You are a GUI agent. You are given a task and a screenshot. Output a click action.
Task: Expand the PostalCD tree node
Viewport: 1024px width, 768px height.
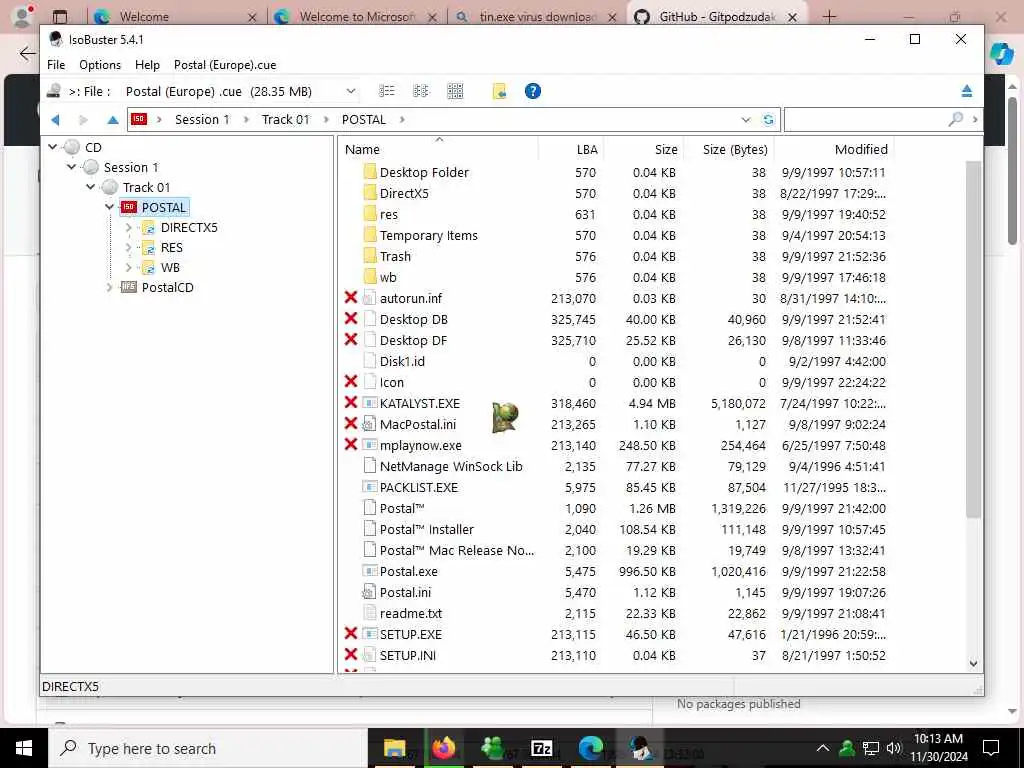click(x=109, y=287)
